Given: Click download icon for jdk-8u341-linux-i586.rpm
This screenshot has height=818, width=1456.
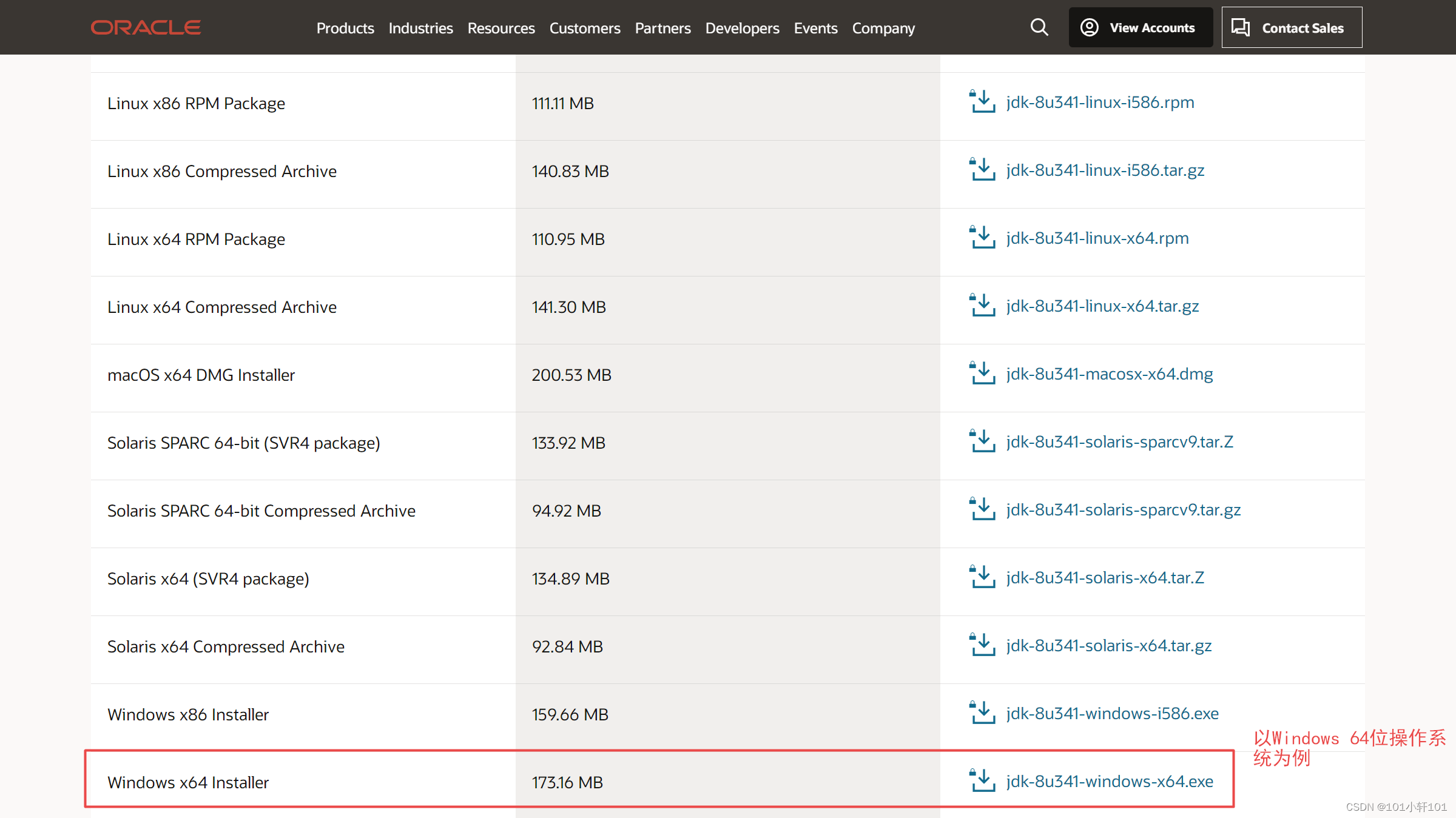Looking at the screenshot, I should [x=982, y=102].
